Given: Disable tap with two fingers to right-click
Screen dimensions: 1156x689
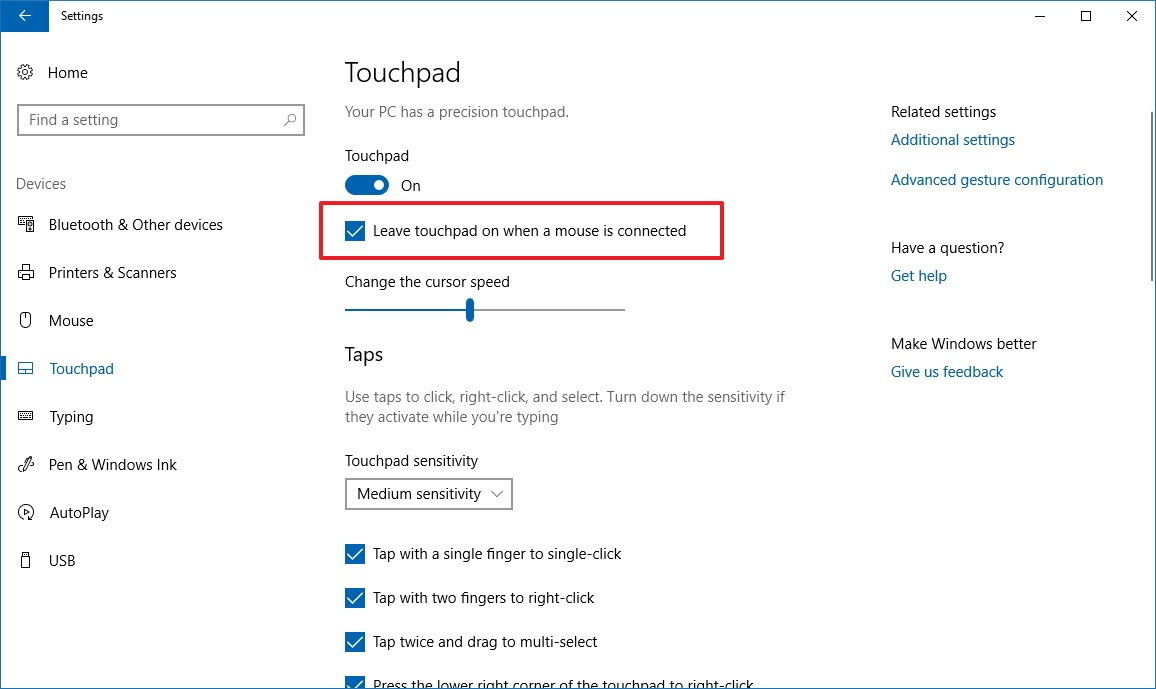Looking at the screenshot, I should tap(355, 597).
